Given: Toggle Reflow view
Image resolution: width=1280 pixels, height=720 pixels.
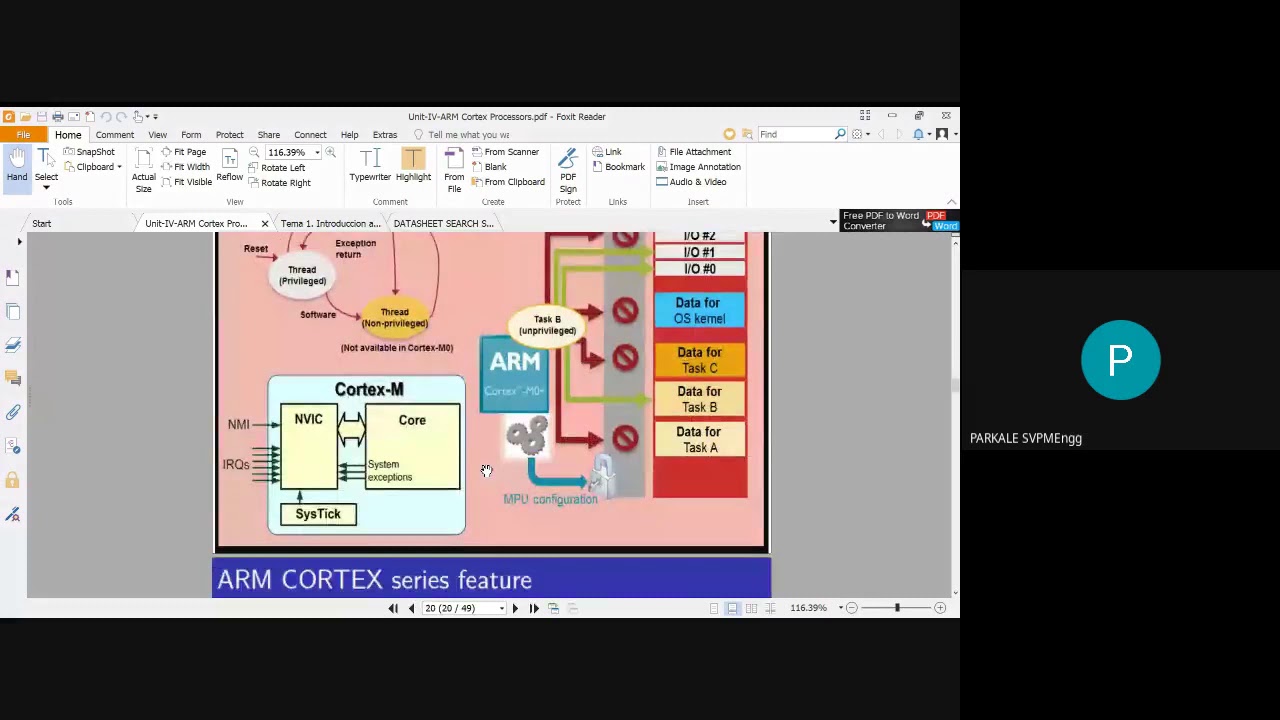Looking at the screenshot, I should click(229, 166).
